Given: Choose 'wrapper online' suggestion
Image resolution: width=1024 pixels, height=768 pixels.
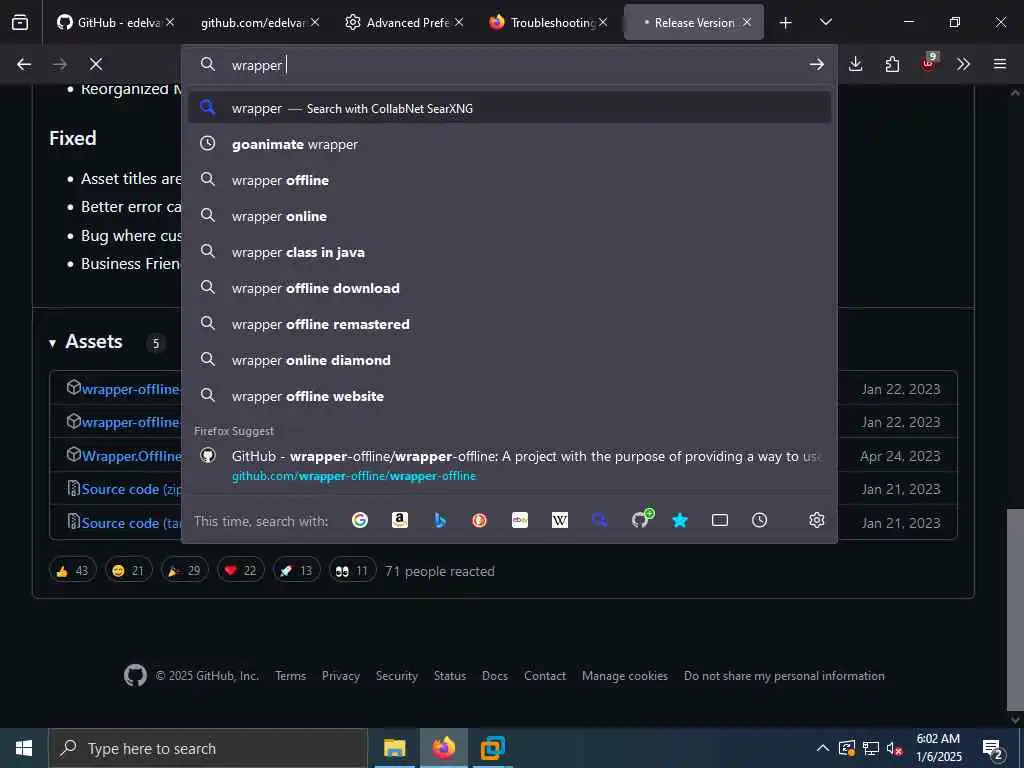Looking at the screenshot, I should point(509,216).
